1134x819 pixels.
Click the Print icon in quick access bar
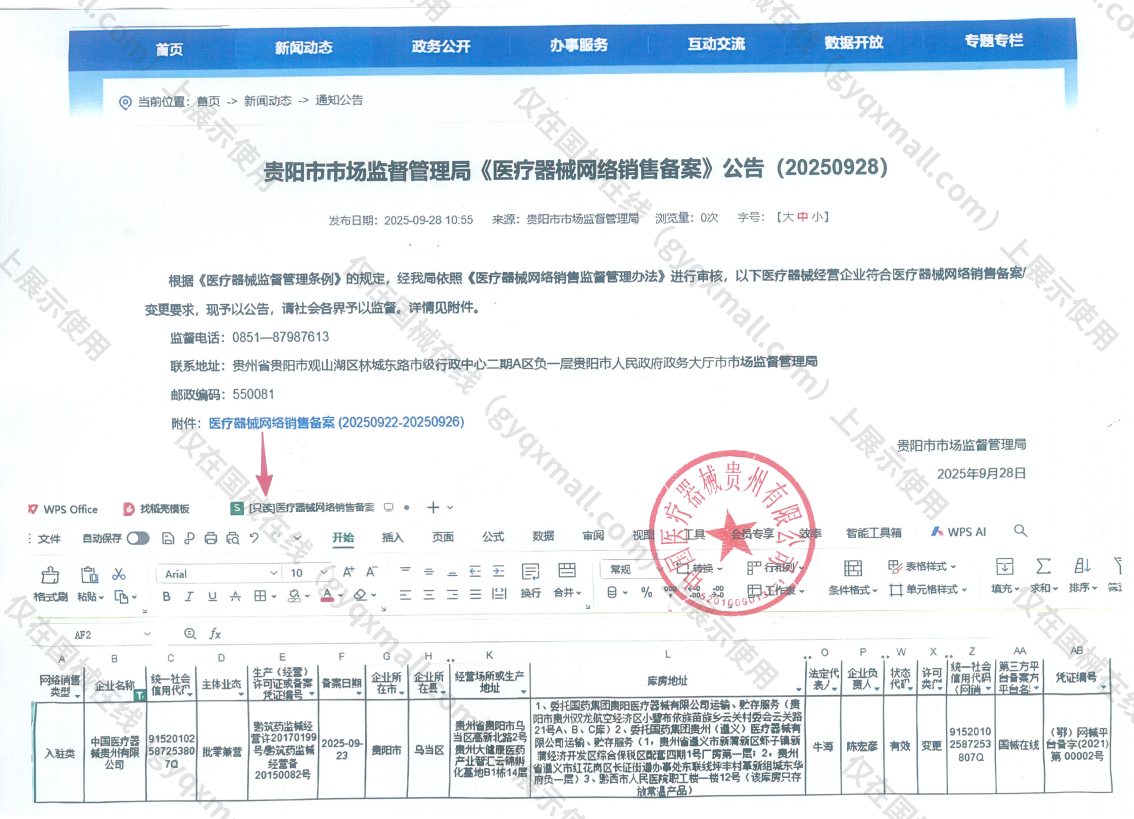210,538
